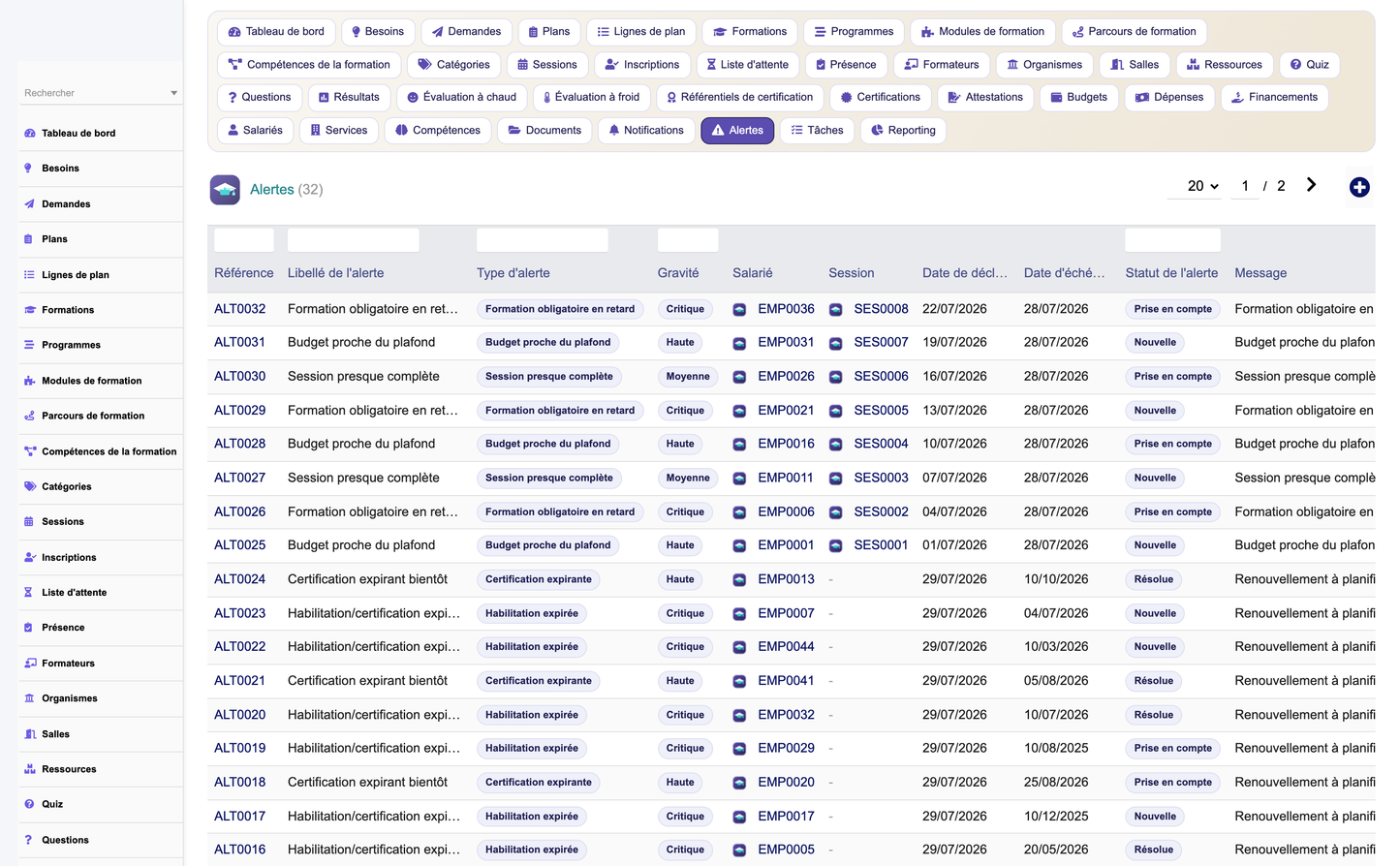This screenshot has height=866, width=1400.
Task: Switch to the Tâches tab
Action: tap(817, 130)
